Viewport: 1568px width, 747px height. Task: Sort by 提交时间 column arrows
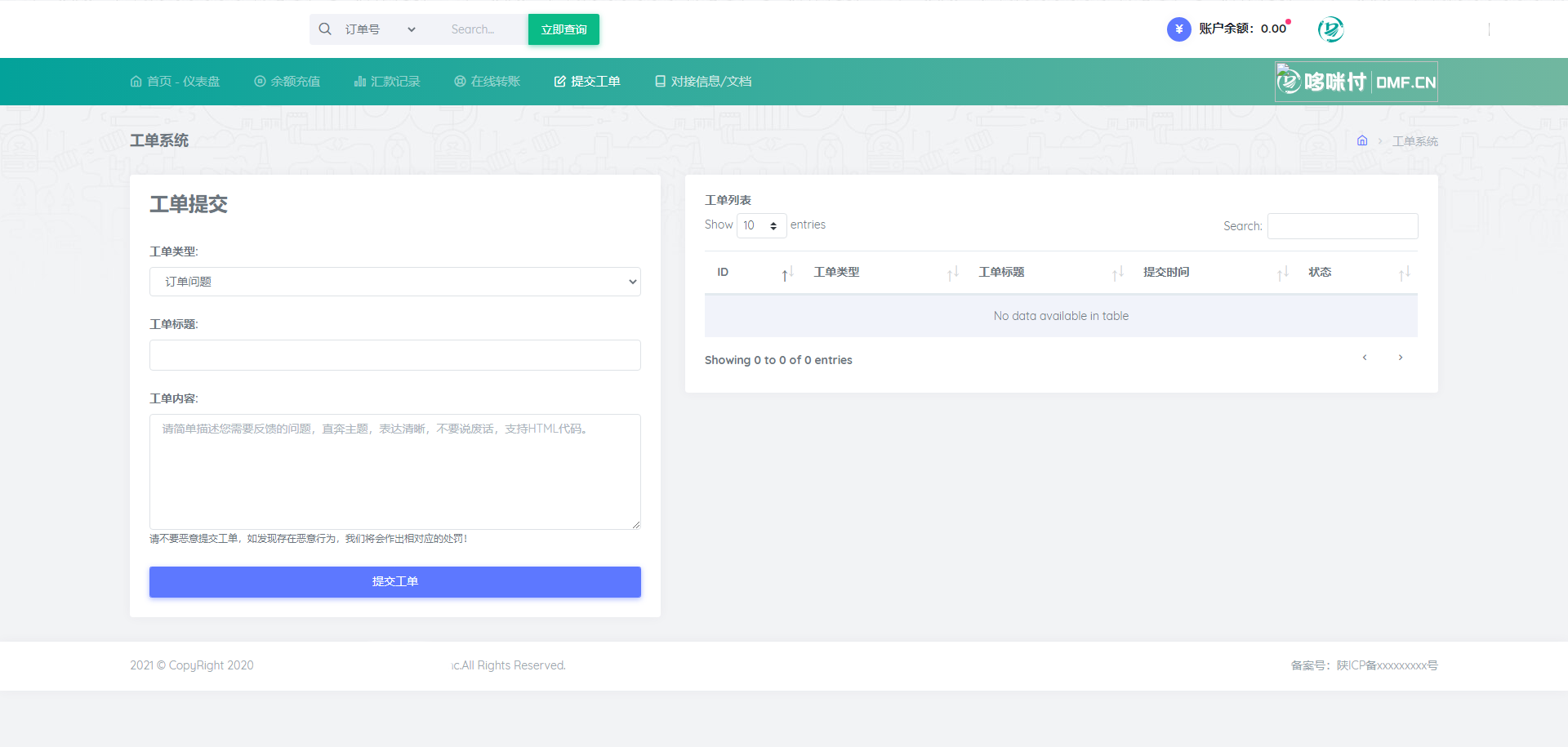point(1282,273)
